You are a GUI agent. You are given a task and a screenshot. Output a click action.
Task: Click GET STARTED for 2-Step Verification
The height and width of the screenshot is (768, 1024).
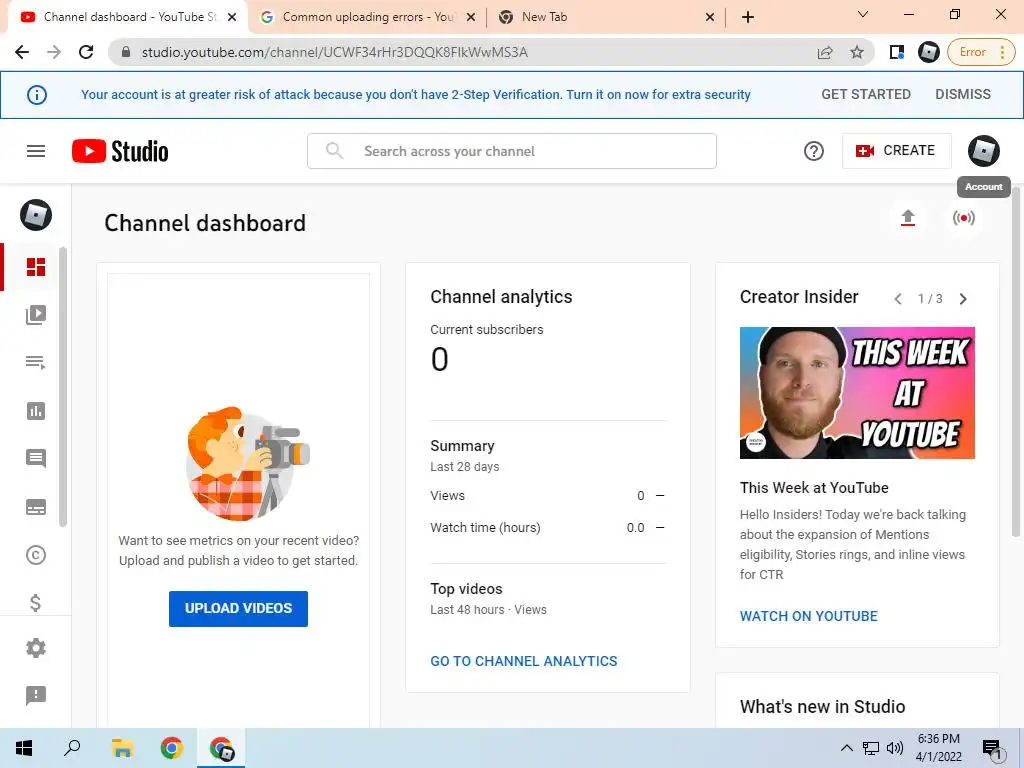pos(866,95)
